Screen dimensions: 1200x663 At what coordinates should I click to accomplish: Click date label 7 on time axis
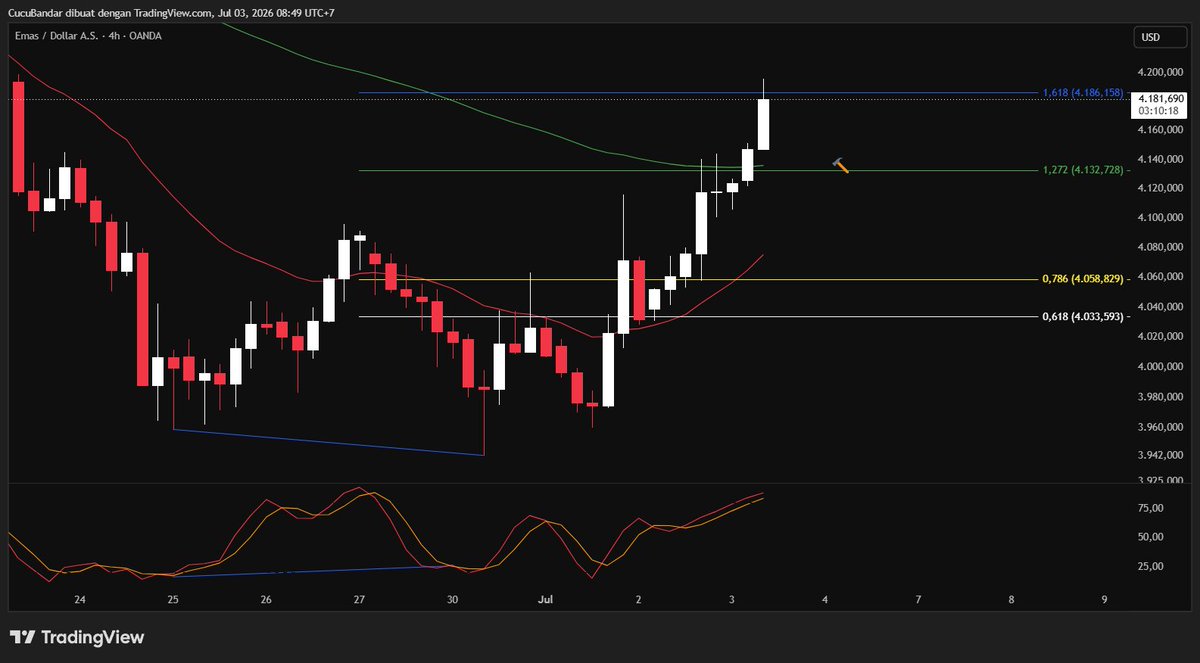tap(918, 600)
